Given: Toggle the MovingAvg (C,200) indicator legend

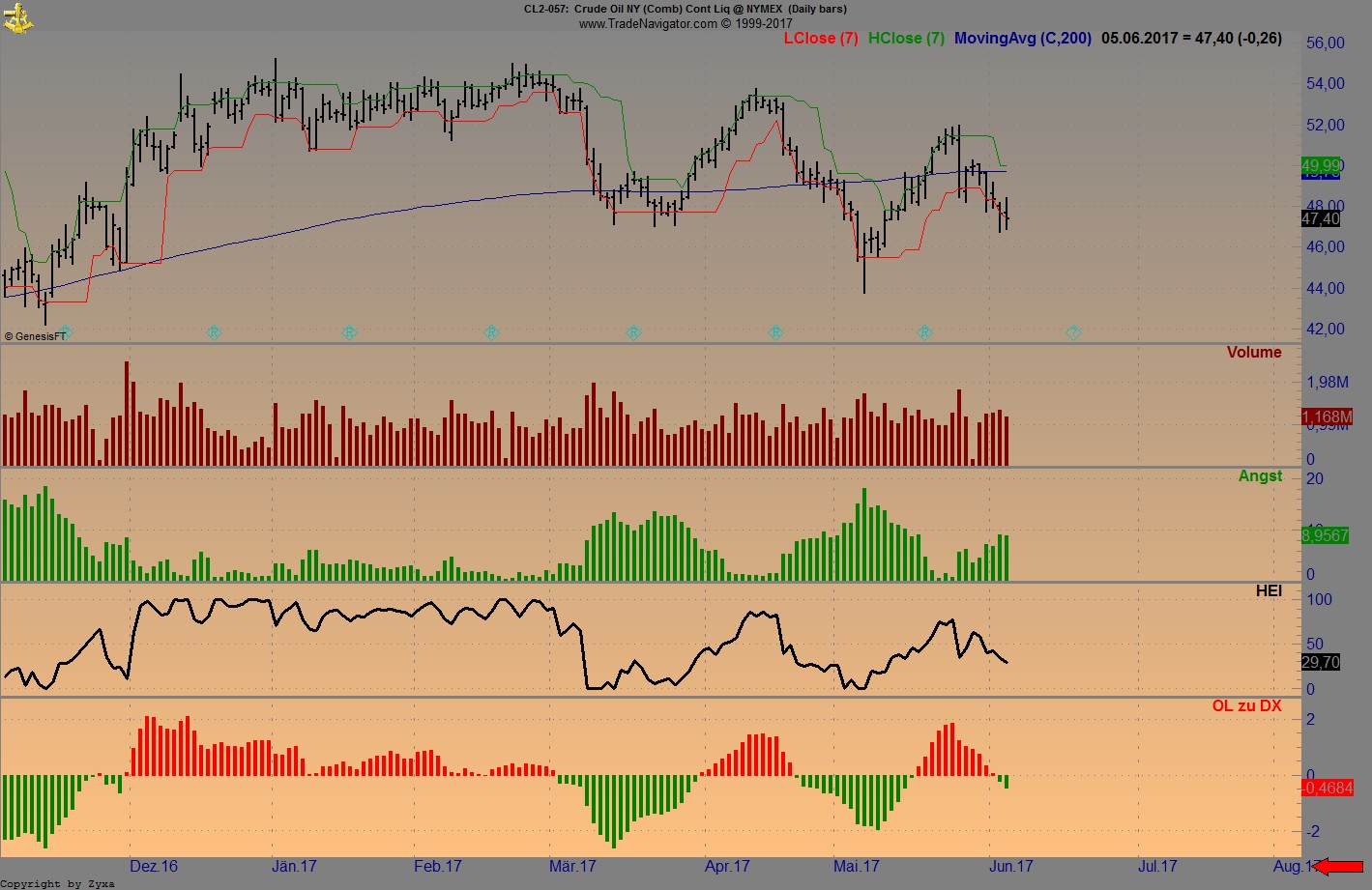Looking at the screenshot, I should pos(1022,39).
